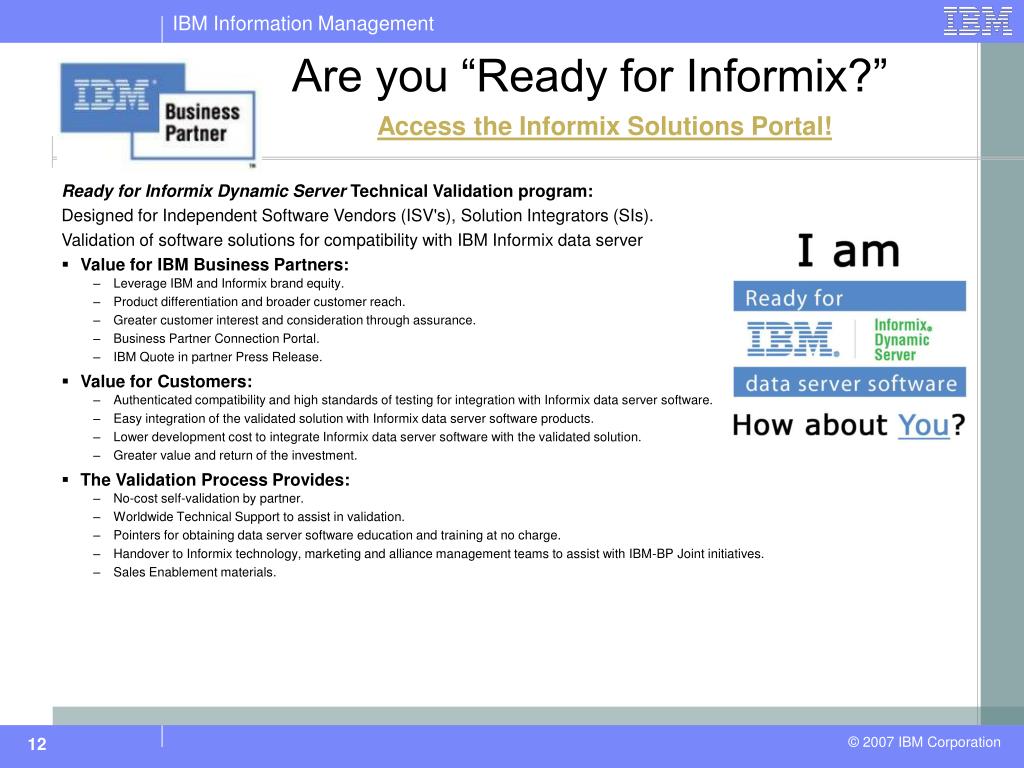The image size is (1024, 768).
Task: Click 'Greater value and return of the investment.'
Action: [x=235, y=455]
